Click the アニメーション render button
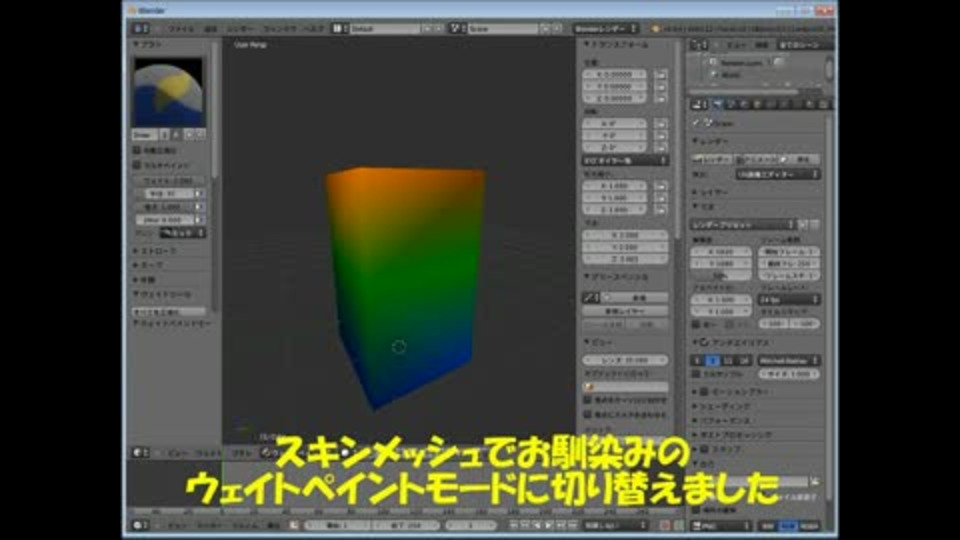Viewport: 960px width, 540px height. tap(756, 159)
